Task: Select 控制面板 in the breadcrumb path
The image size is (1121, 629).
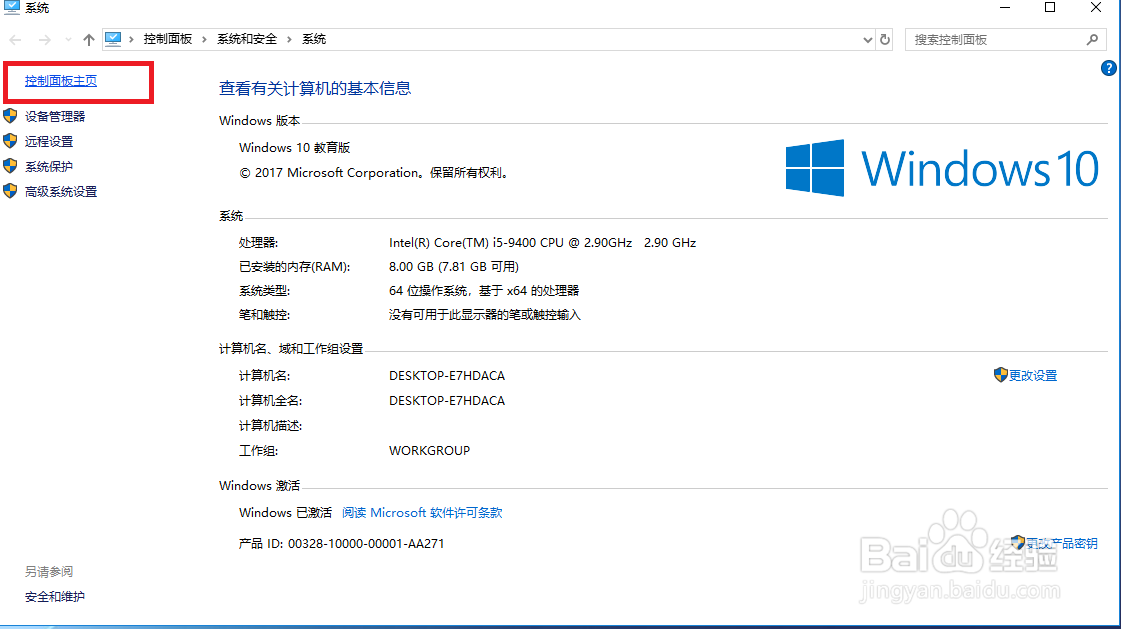Action: tap(168, 39)
